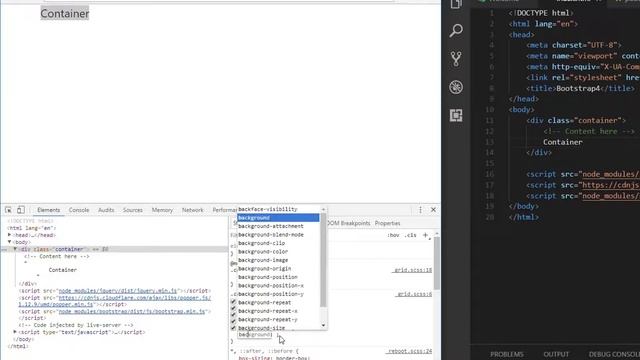Toggle :hov element state button
Screen dimensions: 640x360
click(393, 236)
